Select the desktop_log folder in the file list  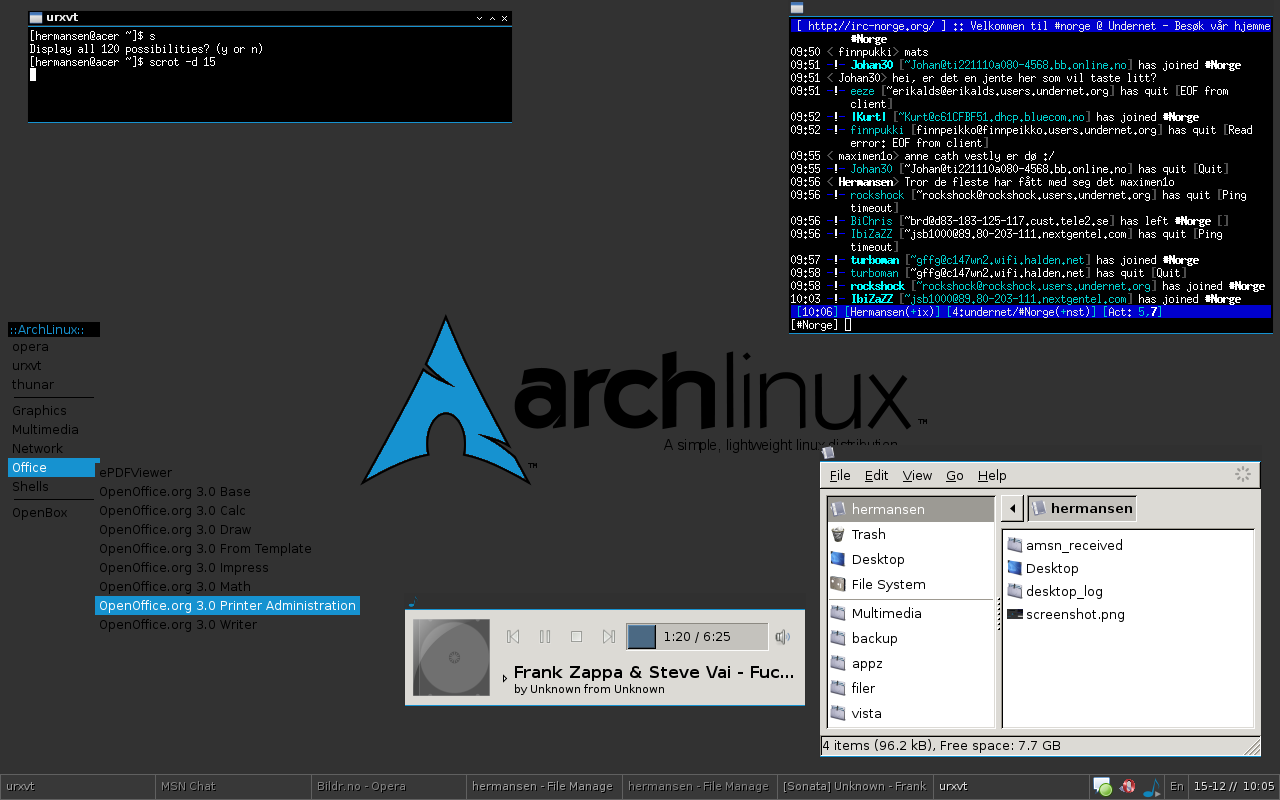(x=1055, y=591)
